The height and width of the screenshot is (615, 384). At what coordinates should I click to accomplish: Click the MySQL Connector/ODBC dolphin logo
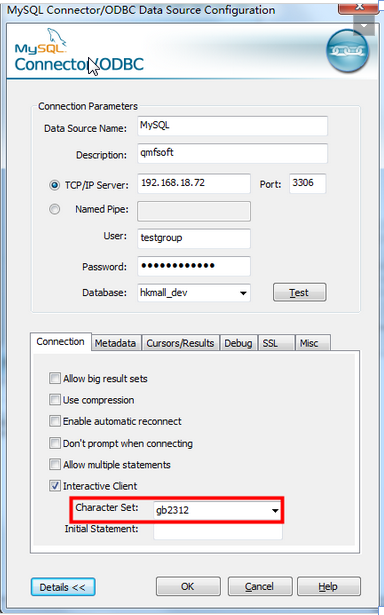[79, 50]
